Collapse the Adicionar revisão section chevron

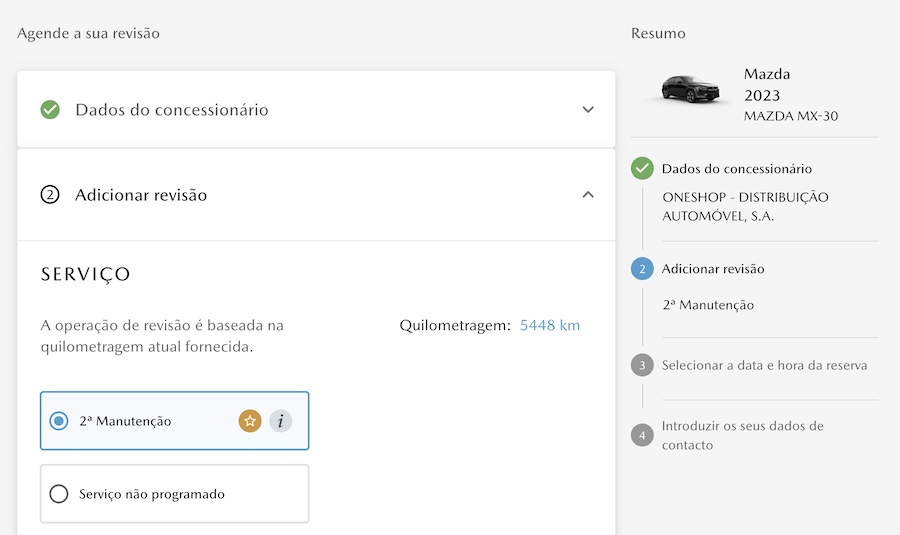click(588, 195)
